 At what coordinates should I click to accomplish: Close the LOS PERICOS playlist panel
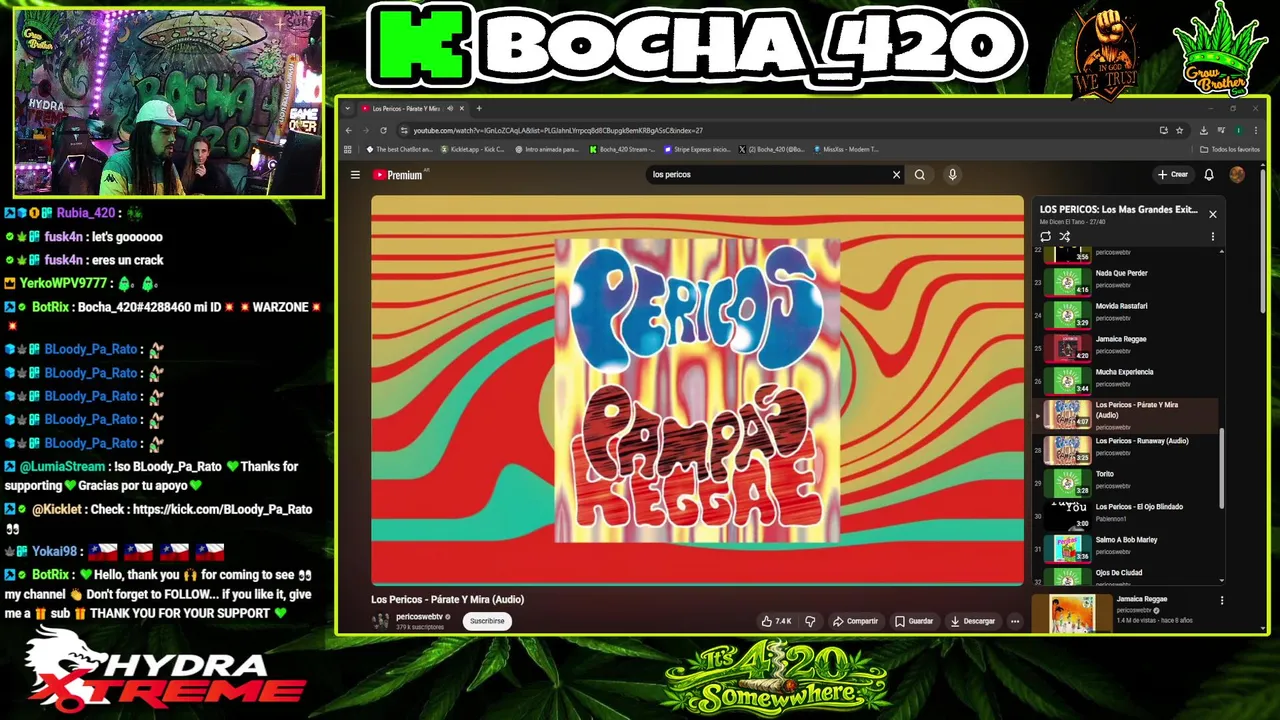(1213, 214)
